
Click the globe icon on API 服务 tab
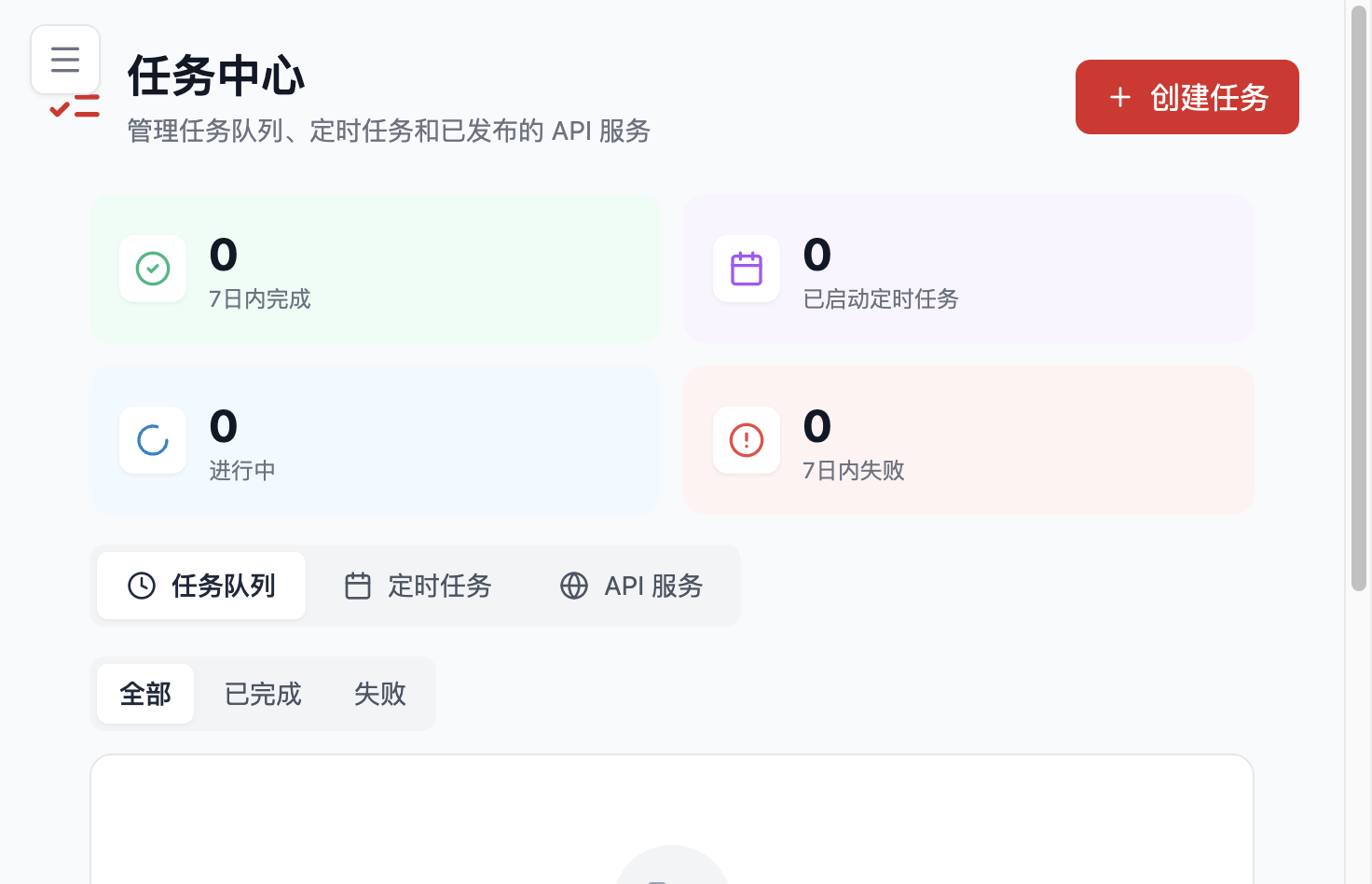click(573, 586)
